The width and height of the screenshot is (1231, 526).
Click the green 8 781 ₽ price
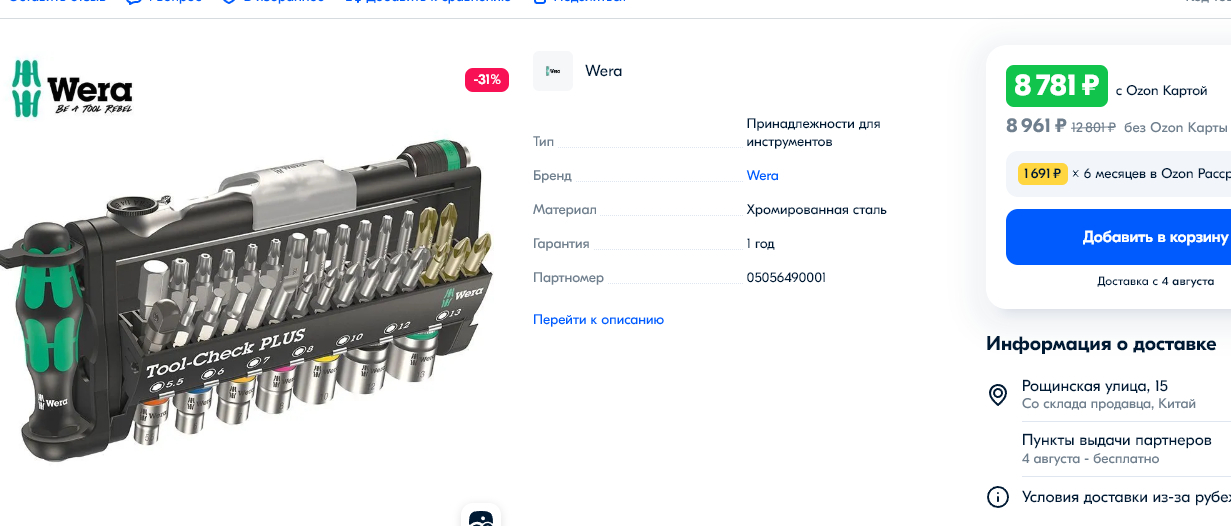[1056, 87]
